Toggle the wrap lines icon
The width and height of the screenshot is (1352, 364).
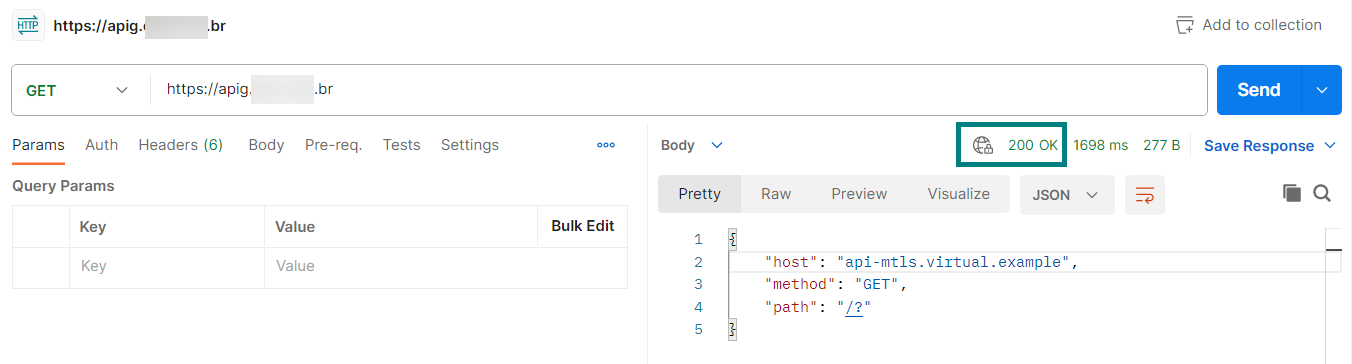(x=1145, y=194)
